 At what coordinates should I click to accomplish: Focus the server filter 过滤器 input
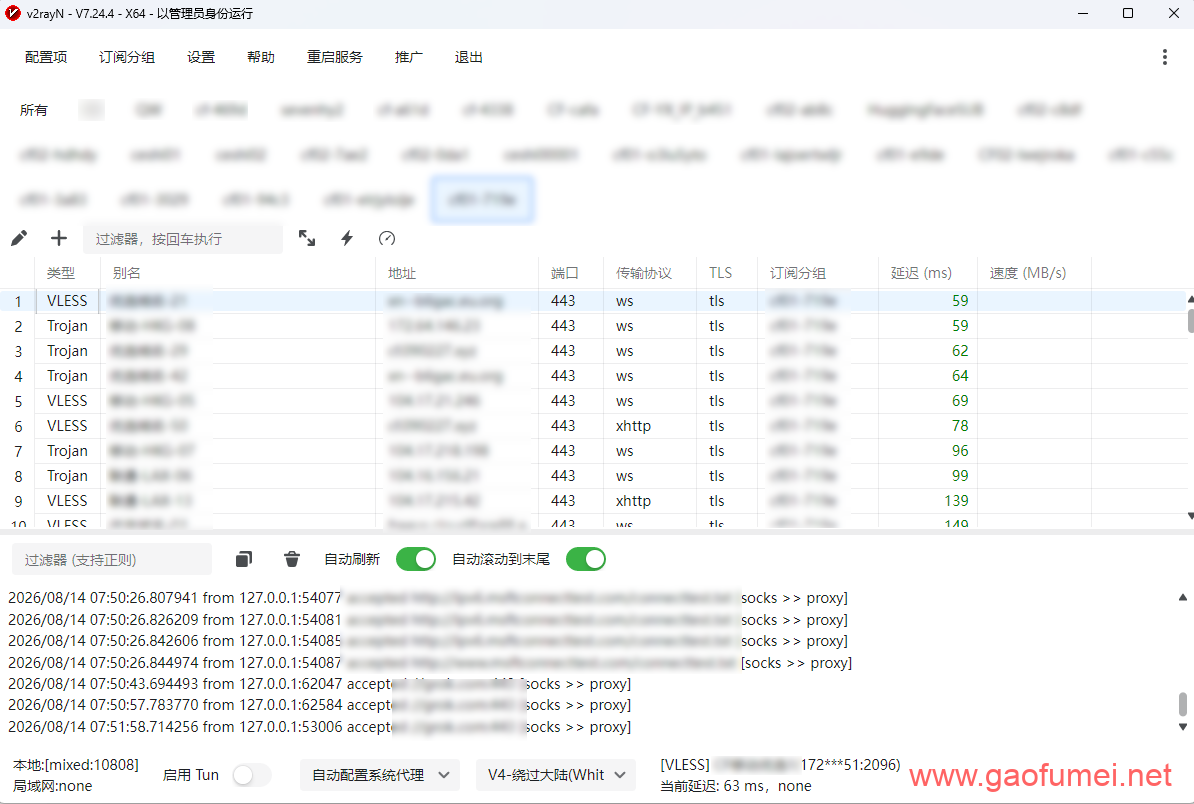[x=182, y=239]
